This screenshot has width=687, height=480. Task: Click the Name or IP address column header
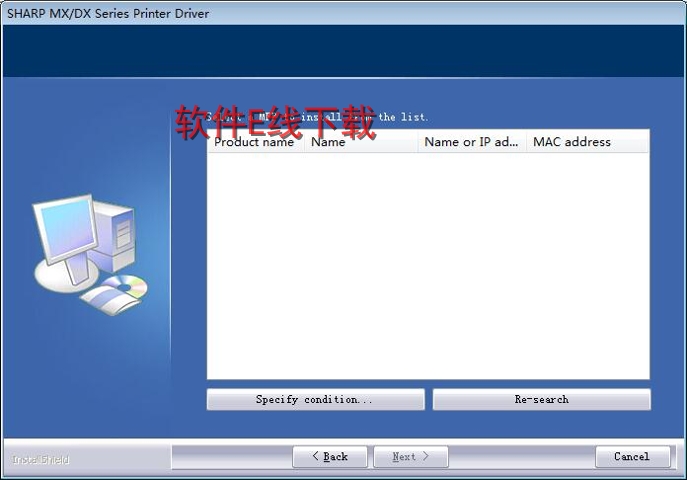pyautogui.click(x=471, y=142)
